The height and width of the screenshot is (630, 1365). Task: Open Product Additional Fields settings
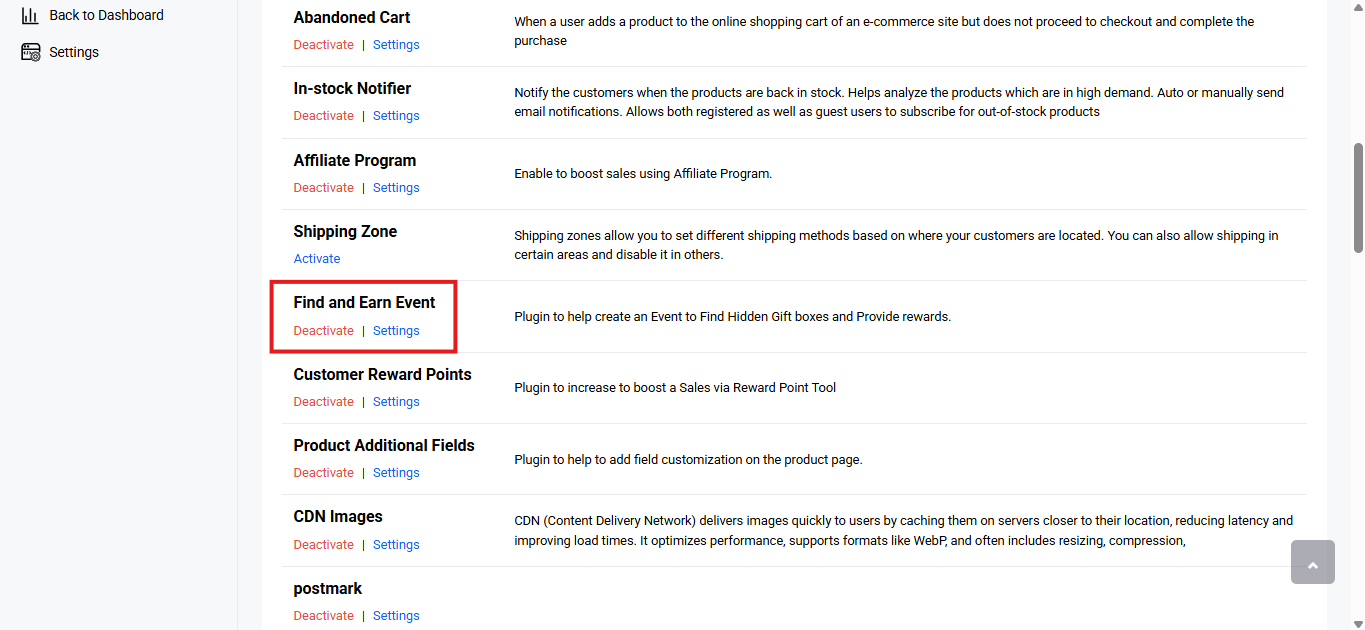(x=396, y=473)
